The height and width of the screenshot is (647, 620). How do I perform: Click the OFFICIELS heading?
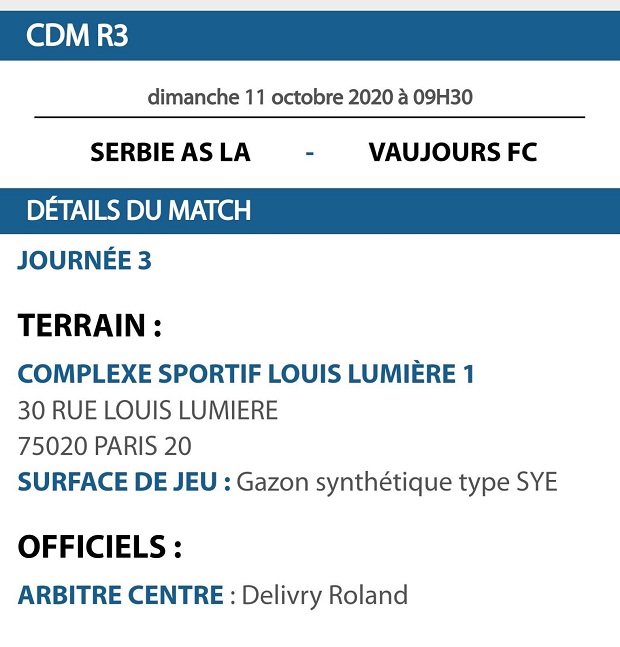pyautogui.click(x=100, y=547)
